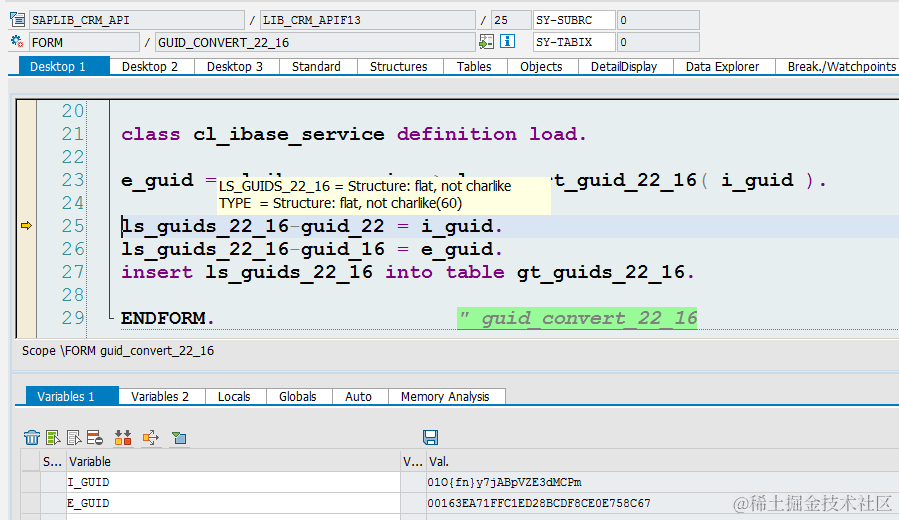Click line number 27 in the gutter
Viewport: 899px width, 520px height.
click(x=73, y=272)
